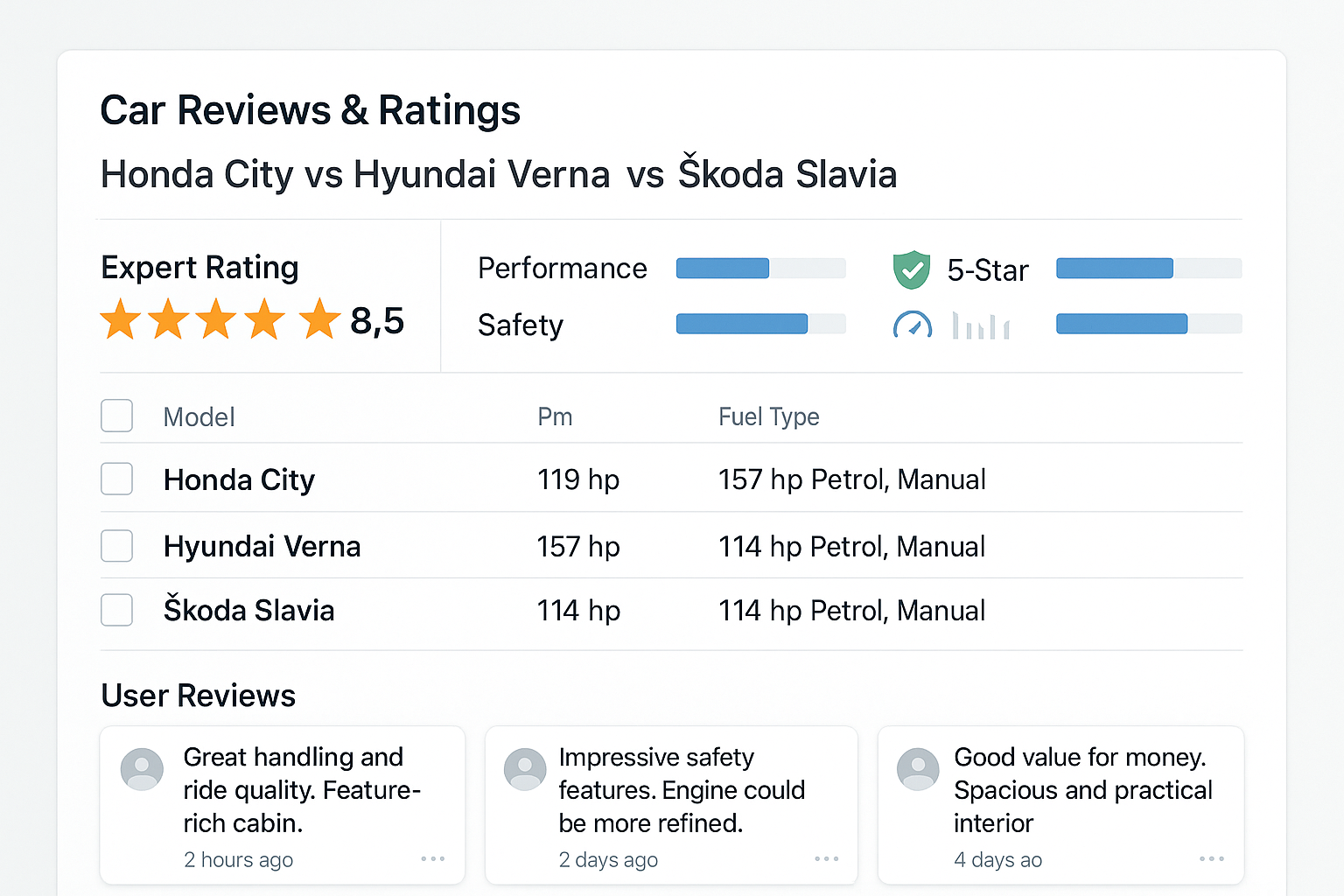
Task: Click 'Honda City vs Hyundai Verna' subtitle
Action: click(x=499, y=173)
